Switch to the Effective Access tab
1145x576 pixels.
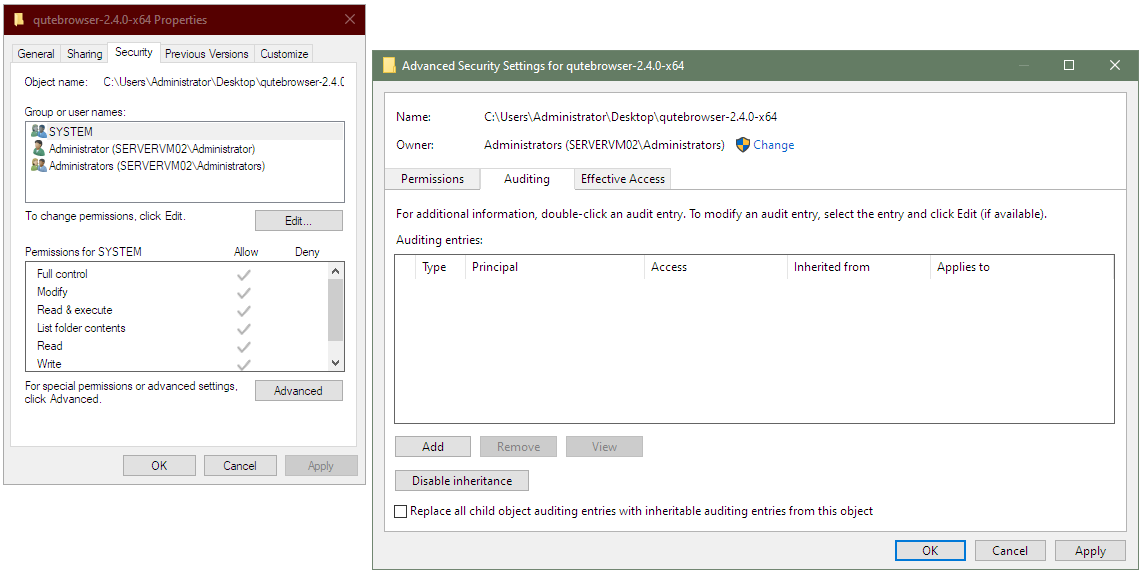pyautogui.click(x=623, y=179)
